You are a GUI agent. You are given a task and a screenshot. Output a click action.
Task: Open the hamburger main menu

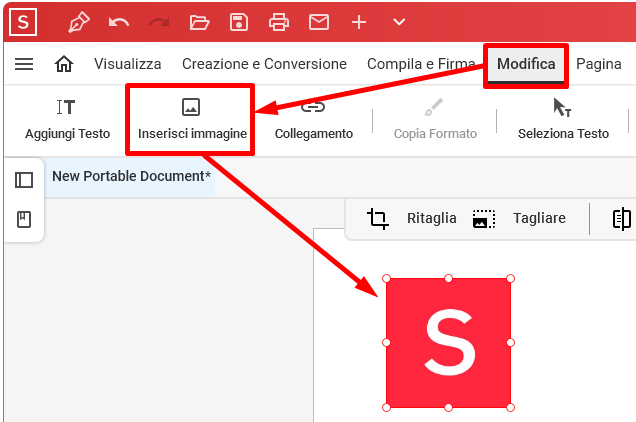coord(24,64)
